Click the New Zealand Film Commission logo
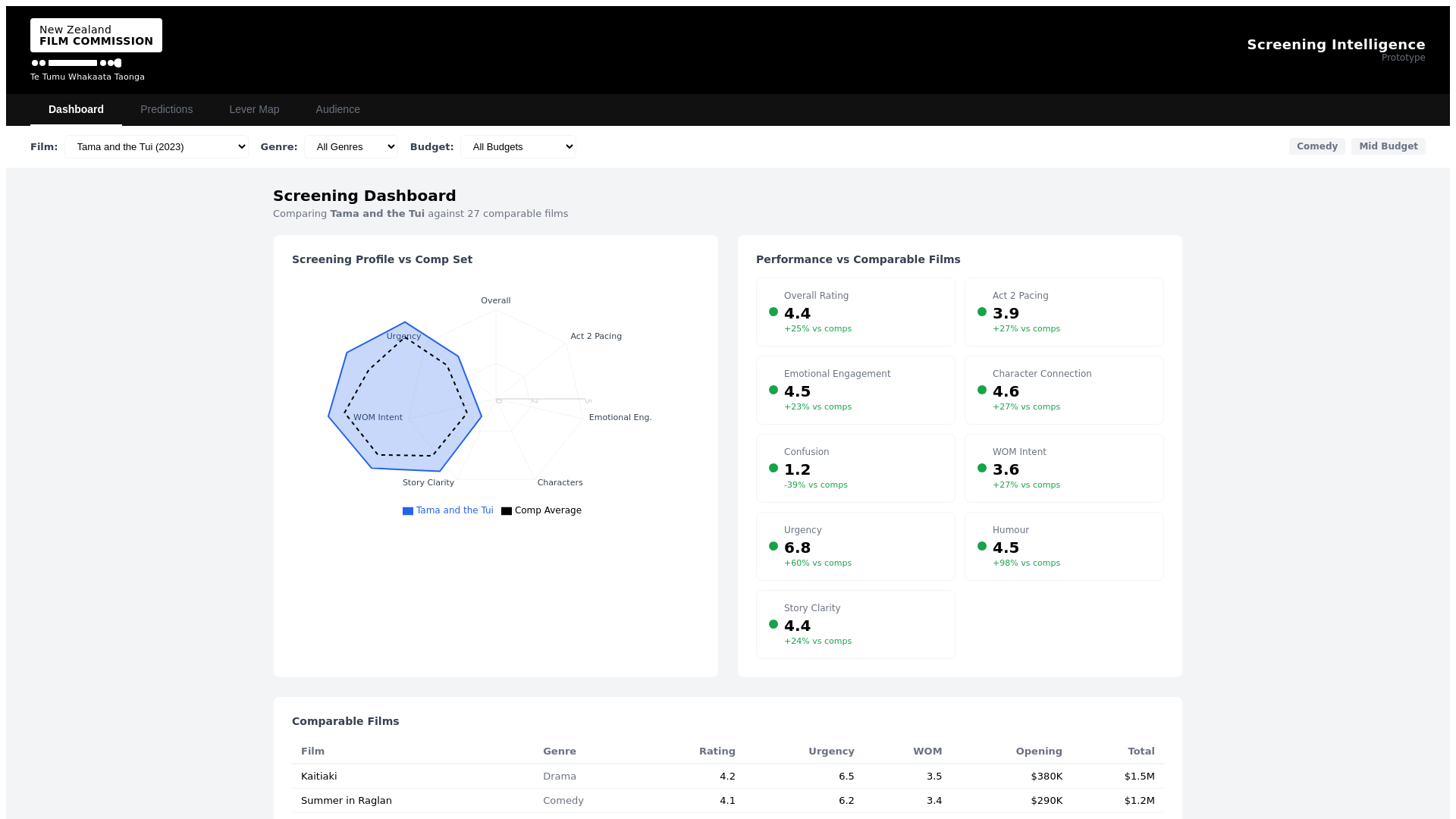 click(x=96, y=36)
